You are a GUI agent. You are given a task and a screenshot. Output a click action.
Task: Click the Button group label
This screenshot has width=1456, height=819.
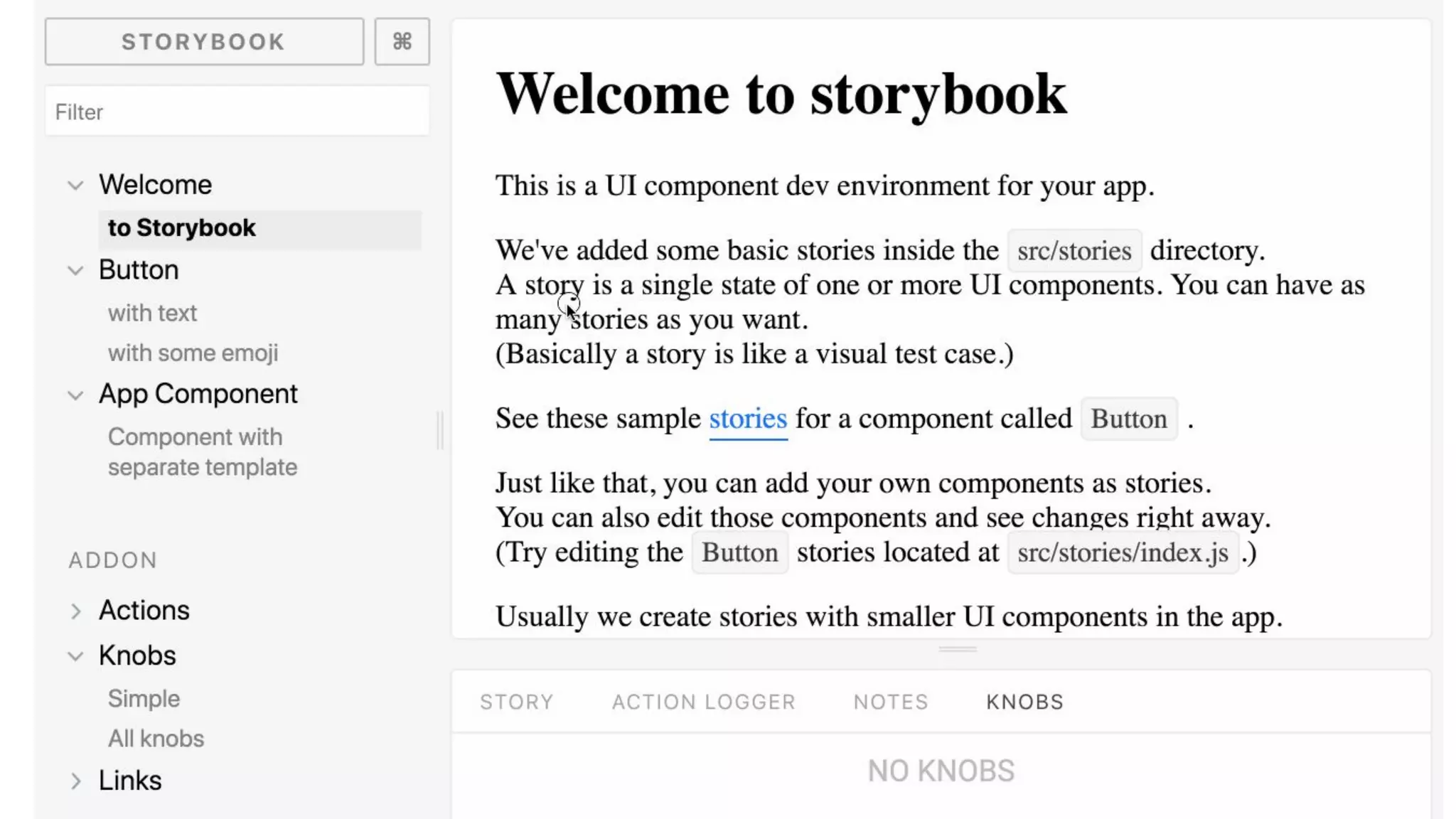click(x=139, y=270)
